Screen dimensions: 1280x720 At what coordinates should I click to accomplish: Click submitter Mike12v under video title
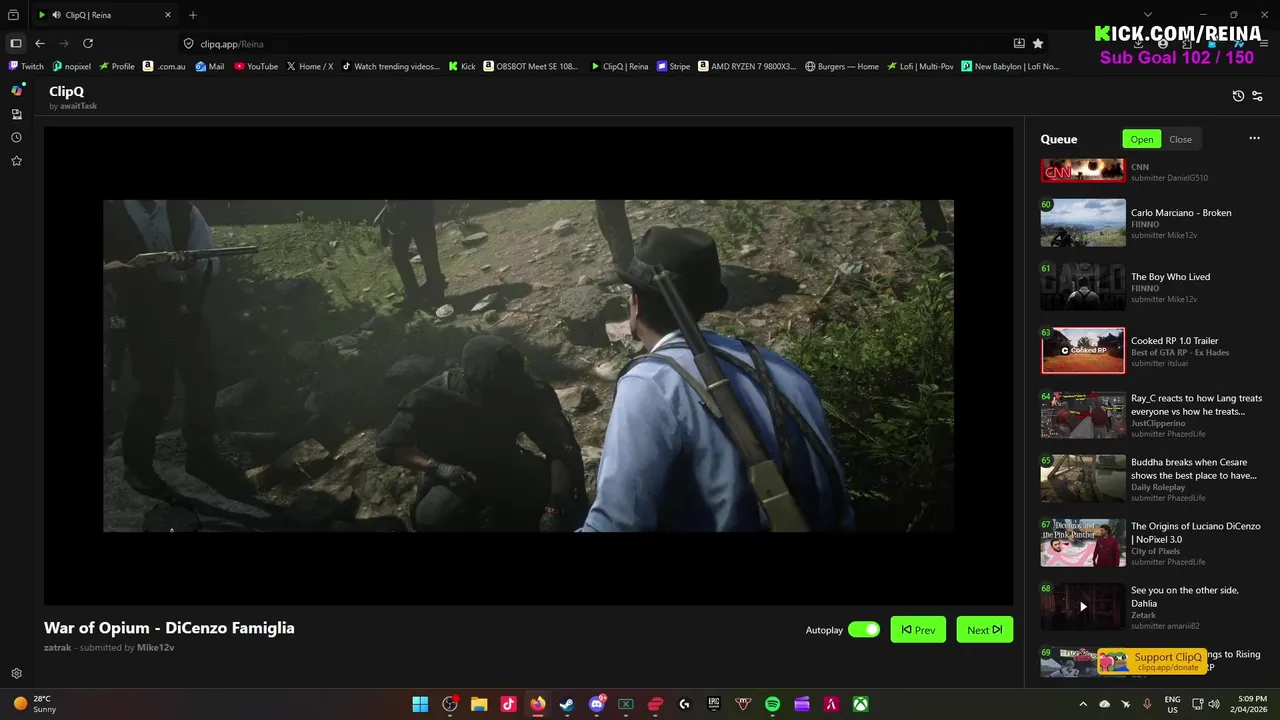click(x=156, y=648)
